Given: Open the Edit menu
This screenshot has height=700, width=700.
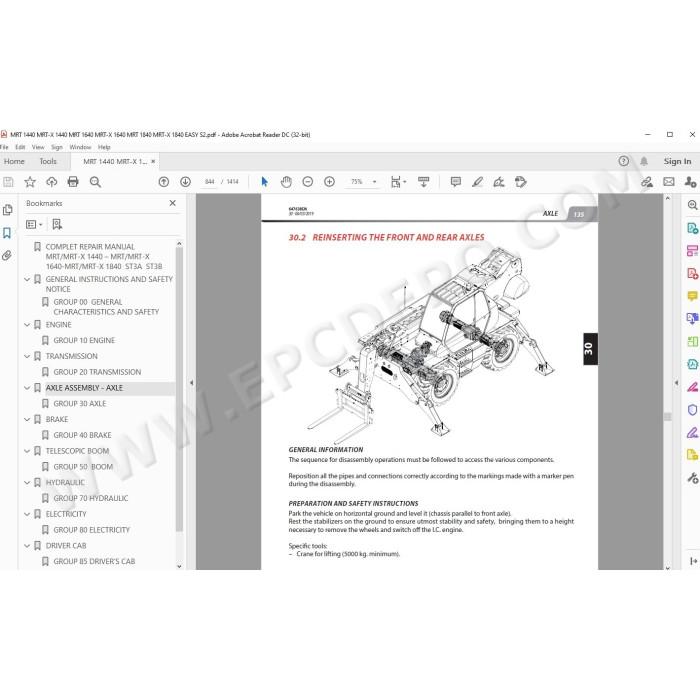Looking at the screenshot, I should 20,147.
